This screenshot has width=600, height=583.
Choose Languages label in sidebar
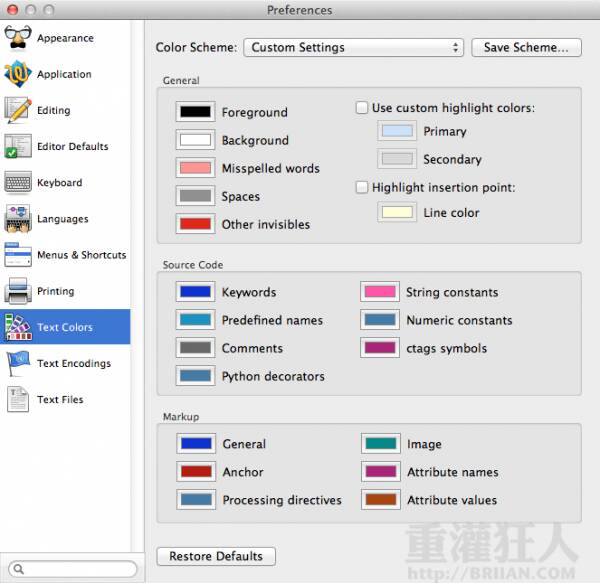pos(63,219)
